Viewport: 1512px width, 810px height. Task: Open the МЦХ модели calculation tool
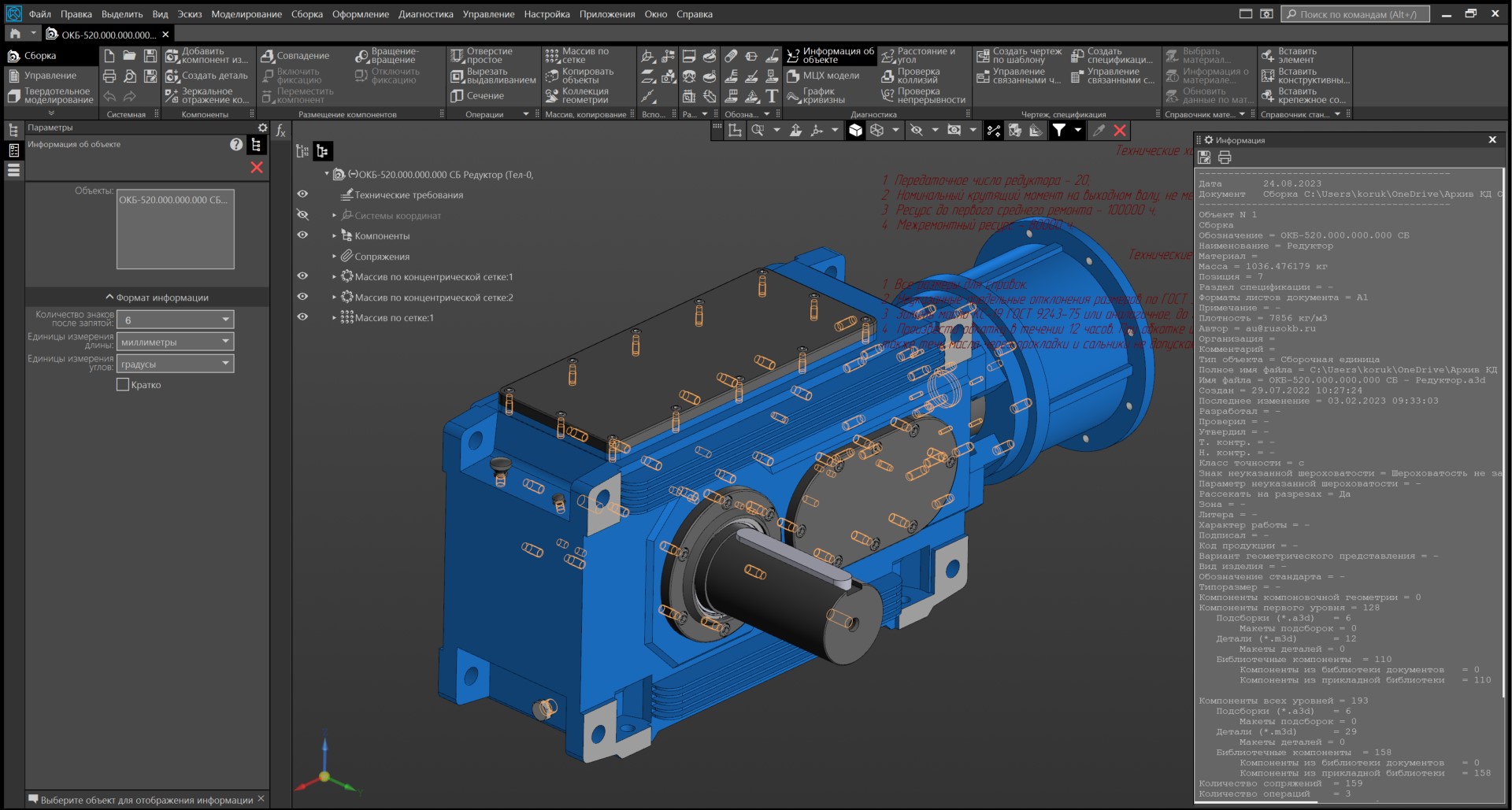[823, 76]
